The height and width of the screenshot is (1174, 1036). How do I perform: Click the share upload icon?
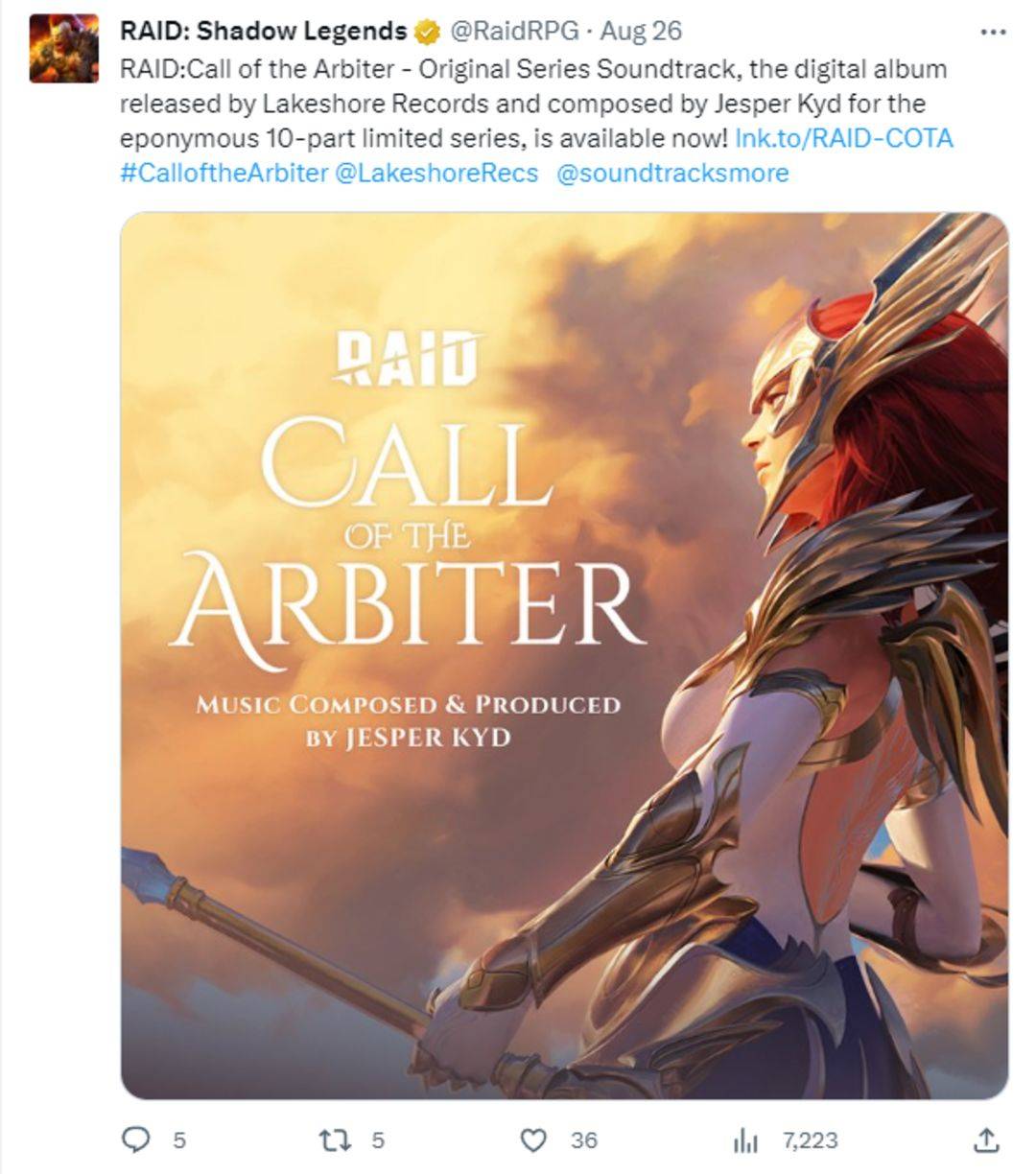pos(986,1139)
